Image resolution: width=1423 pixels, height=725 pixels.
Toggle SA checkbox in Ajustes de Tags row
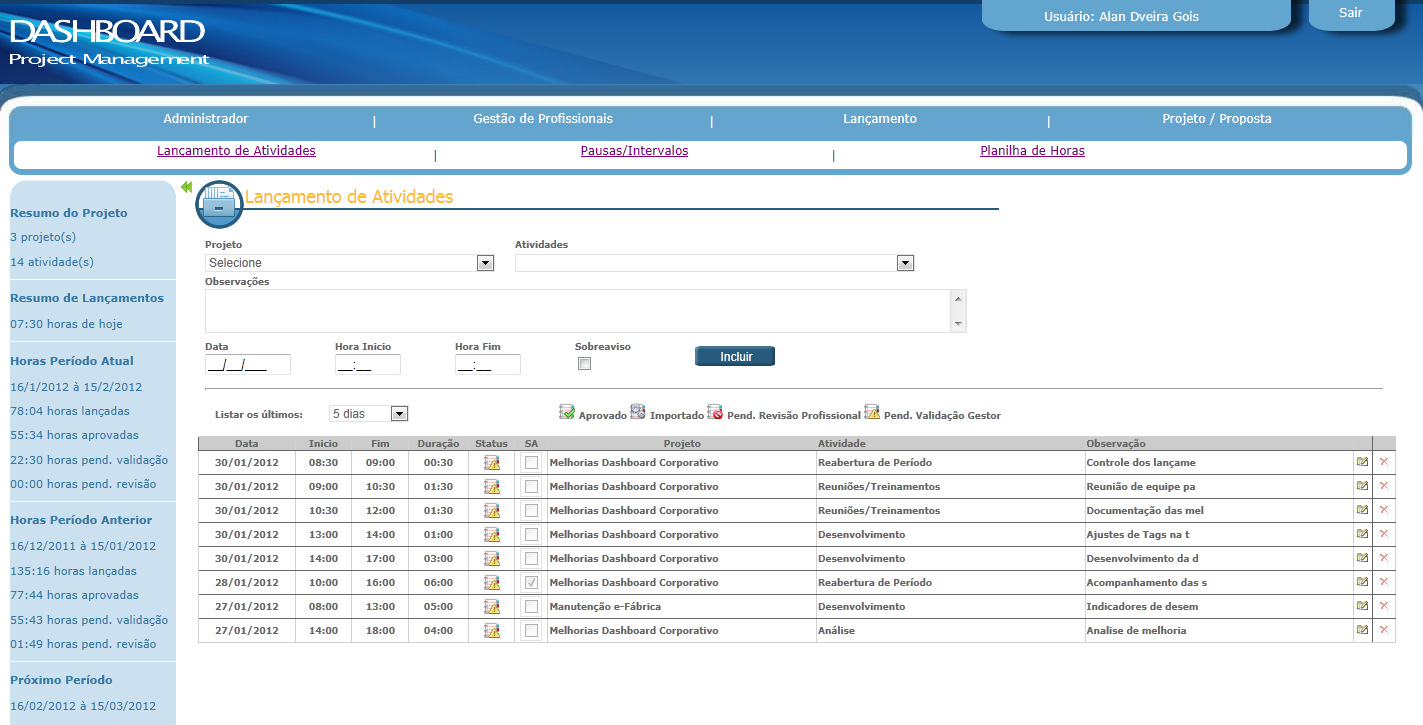pos(531,534)
